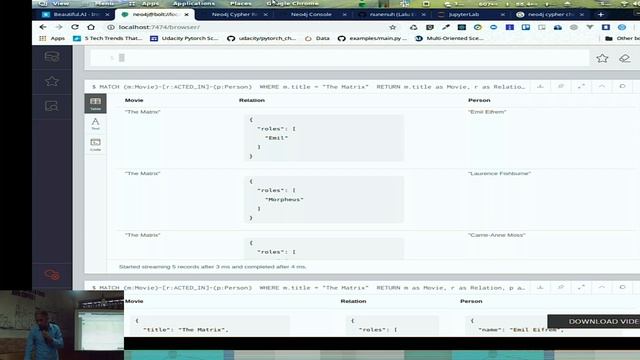The width and height of the screenshot is (640, 360).
Task: Pin the m.title query result frame
Action: click(x=561, y=87)
